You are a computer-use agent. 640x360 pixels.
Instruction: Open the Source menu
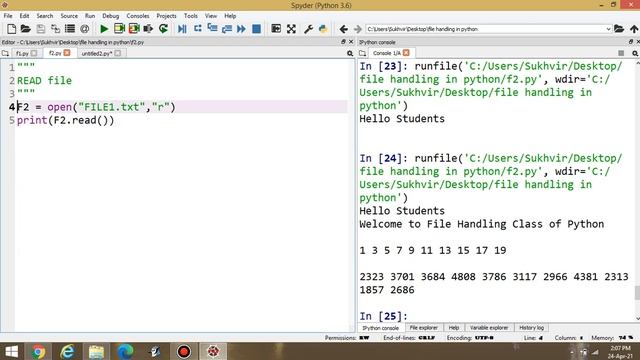coord(69,16)
